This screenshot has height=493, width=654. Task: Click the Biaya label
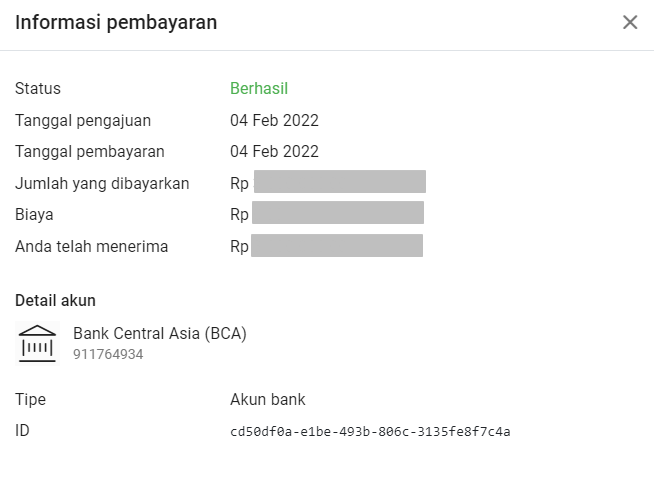coord(34,215)
